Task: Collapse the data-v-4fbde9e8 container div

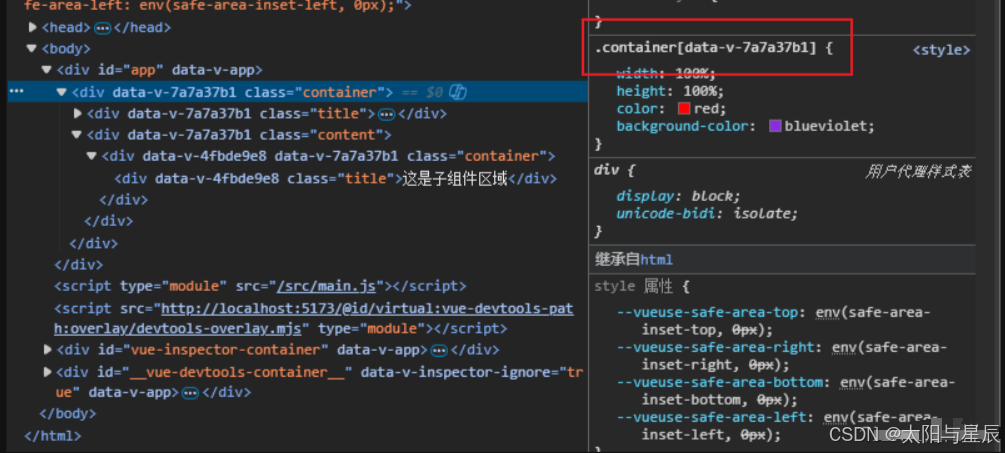Action: (92, 156)
